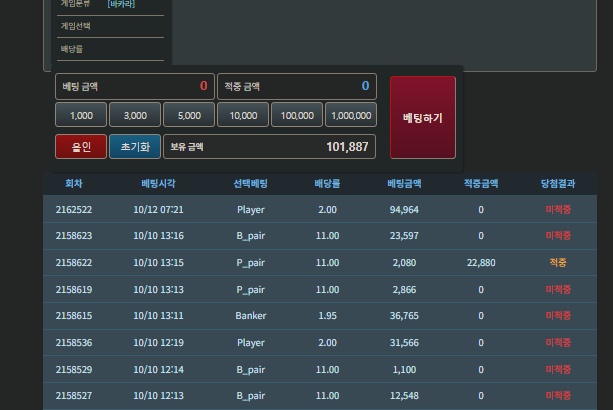
Task: Click B_pair in the 2158623 row
Action: [x=251, y=236]
